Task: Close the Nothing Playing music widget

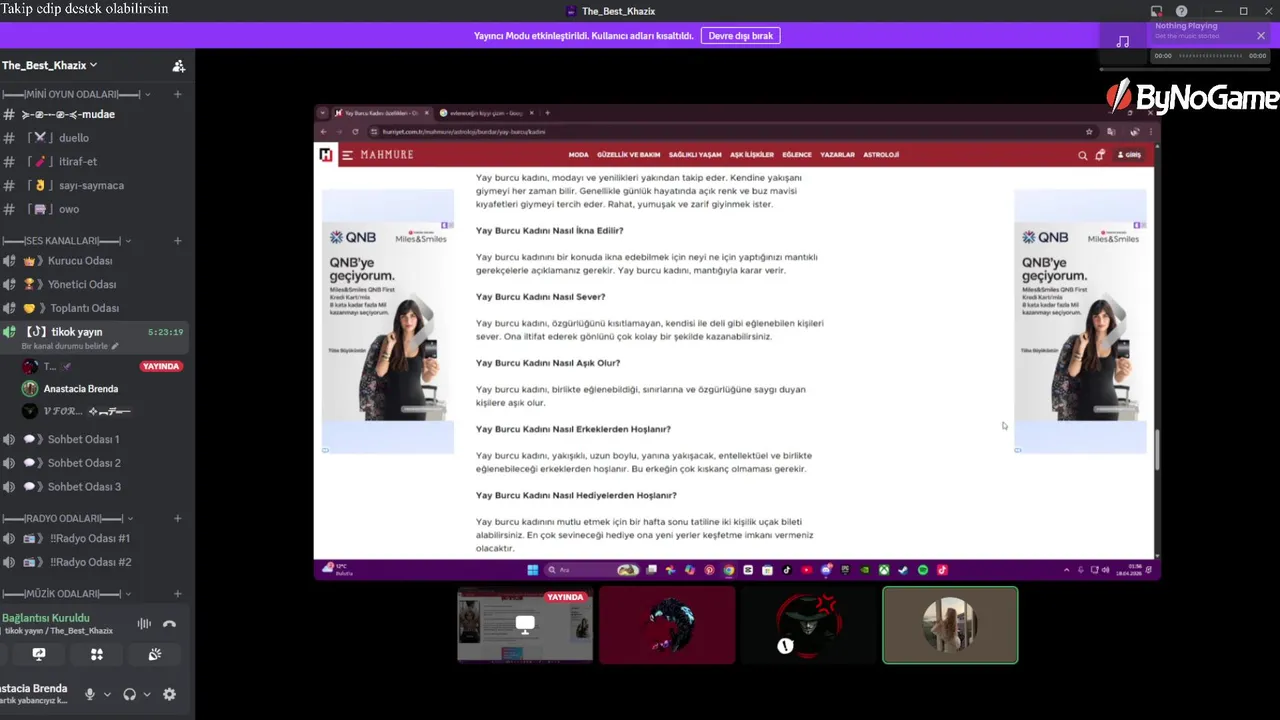Action: [x=1261, y=36]
